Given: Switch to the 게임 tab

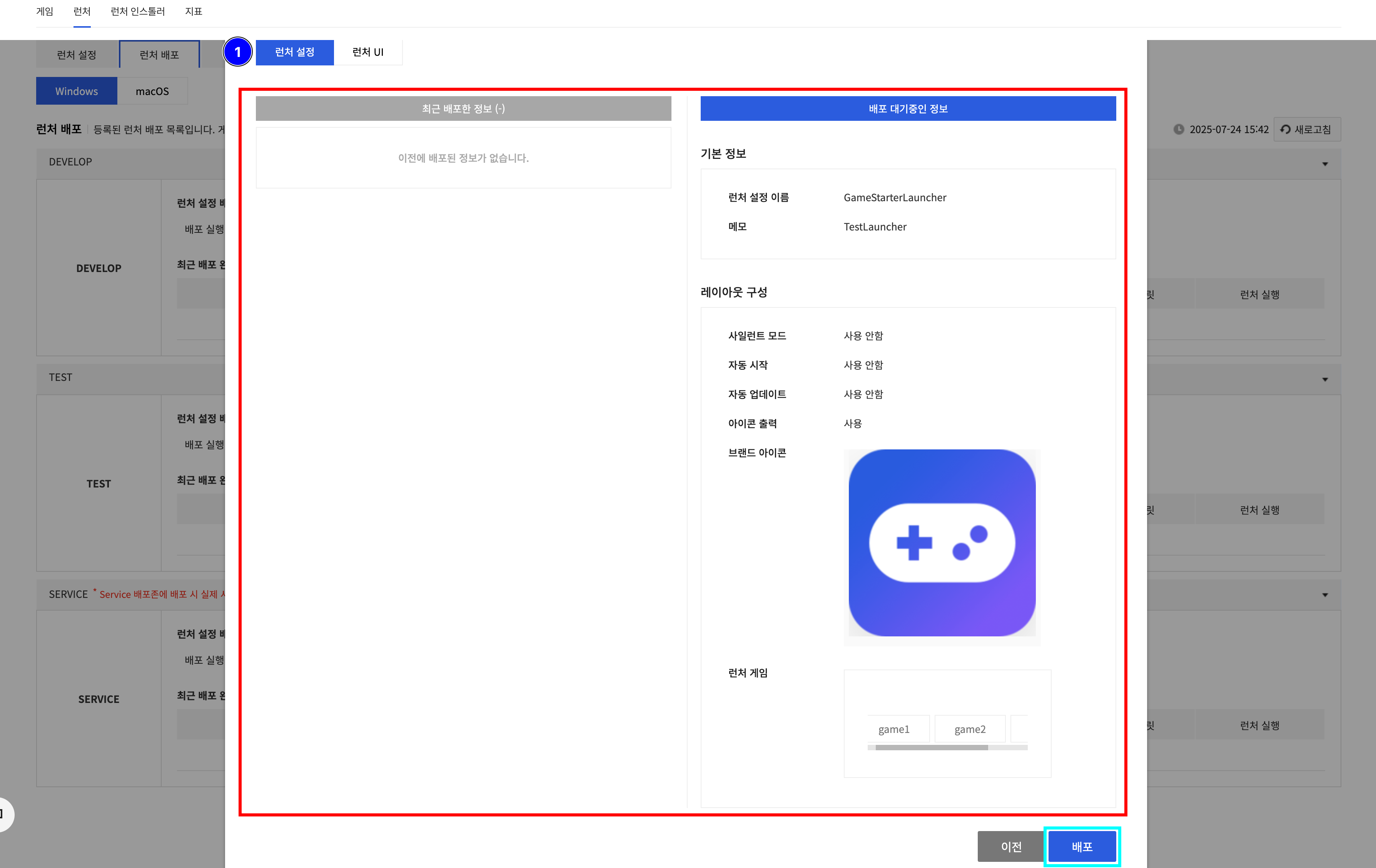Looking at the screenshot, I should 45,11.
